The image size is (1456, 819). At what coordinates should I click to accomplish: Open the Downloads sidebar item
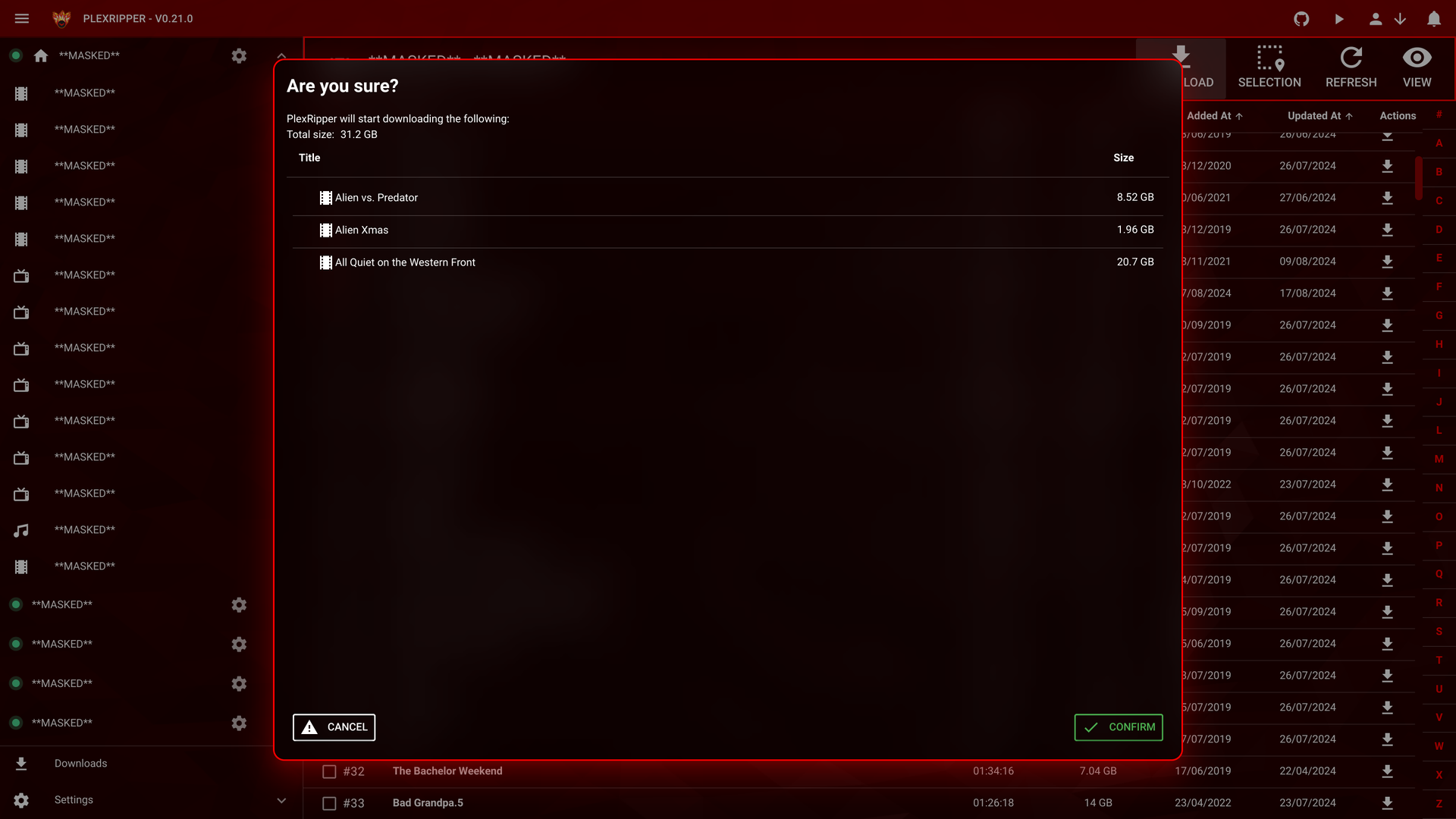click(x=80, y=764)
